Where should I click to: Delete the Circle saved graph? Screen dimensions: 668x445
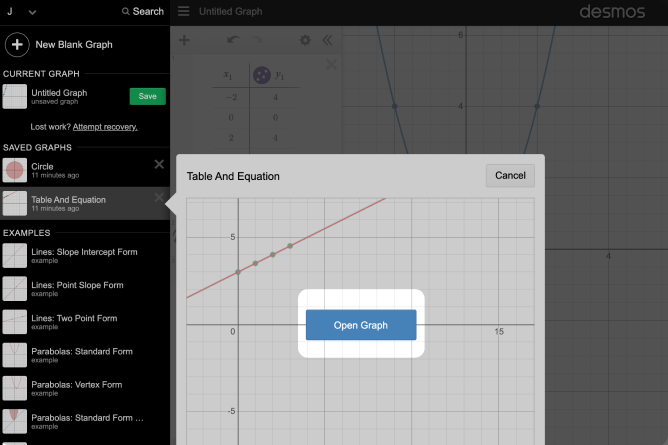[x=159, y=165]
